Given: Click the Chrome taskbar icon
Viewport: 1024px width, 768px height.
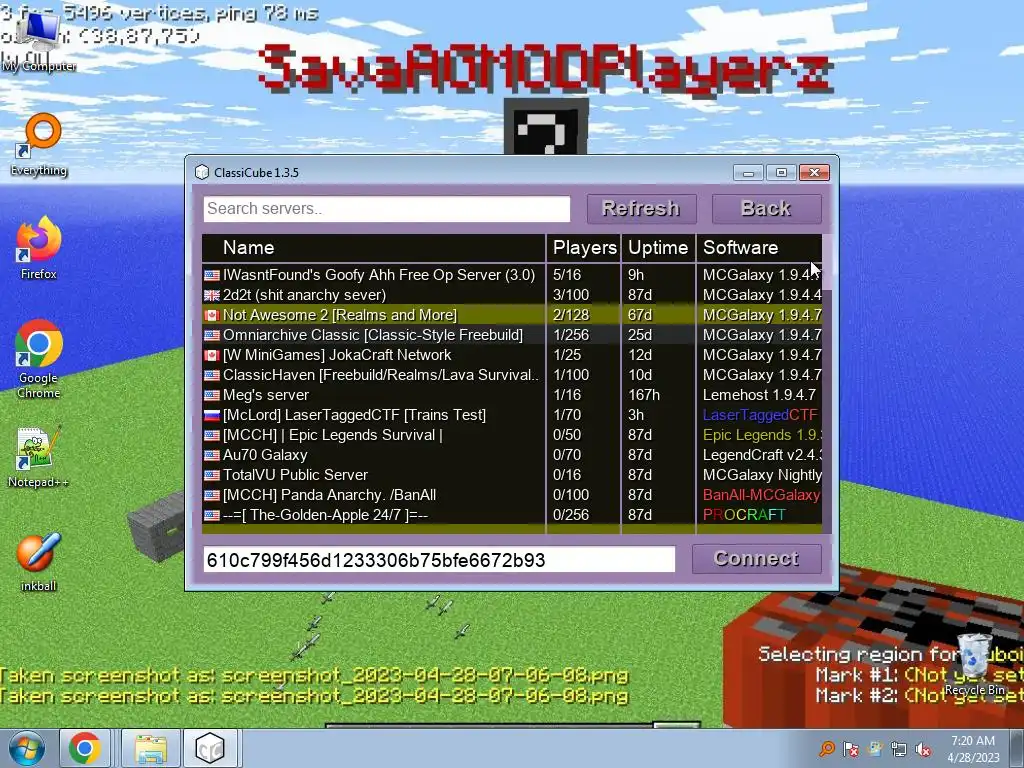Looking at the screenshot, I should pos(85,748).
